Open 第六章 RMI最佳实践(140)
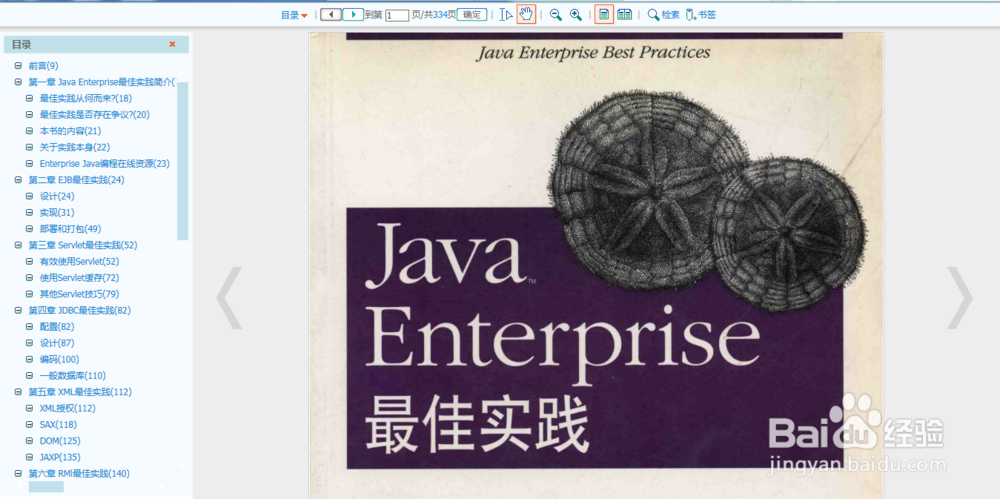The image size is (1000, 499). (79, 473)
